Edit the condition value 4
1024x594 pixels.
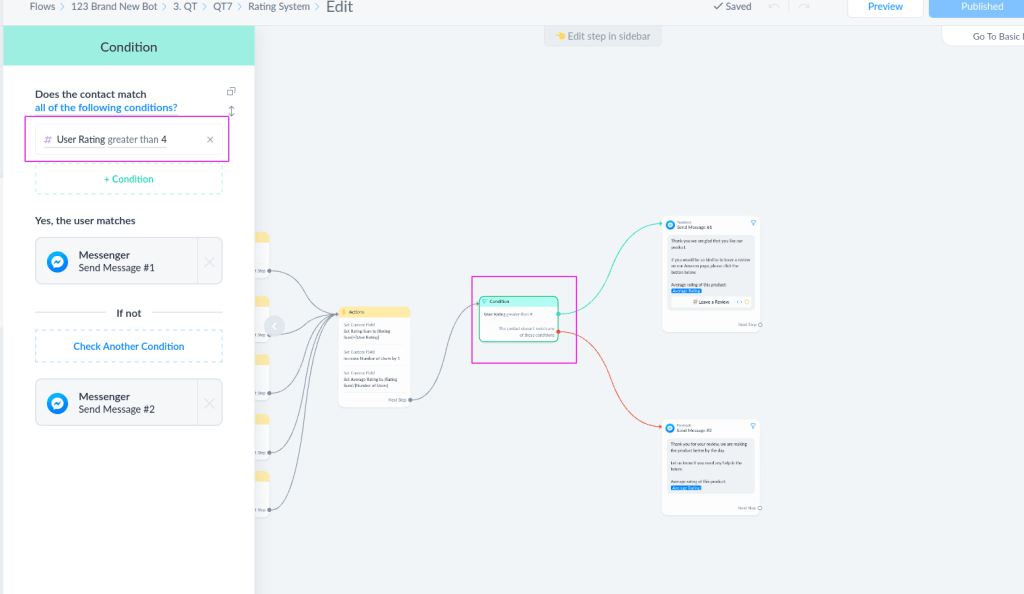tap(164, 140)
